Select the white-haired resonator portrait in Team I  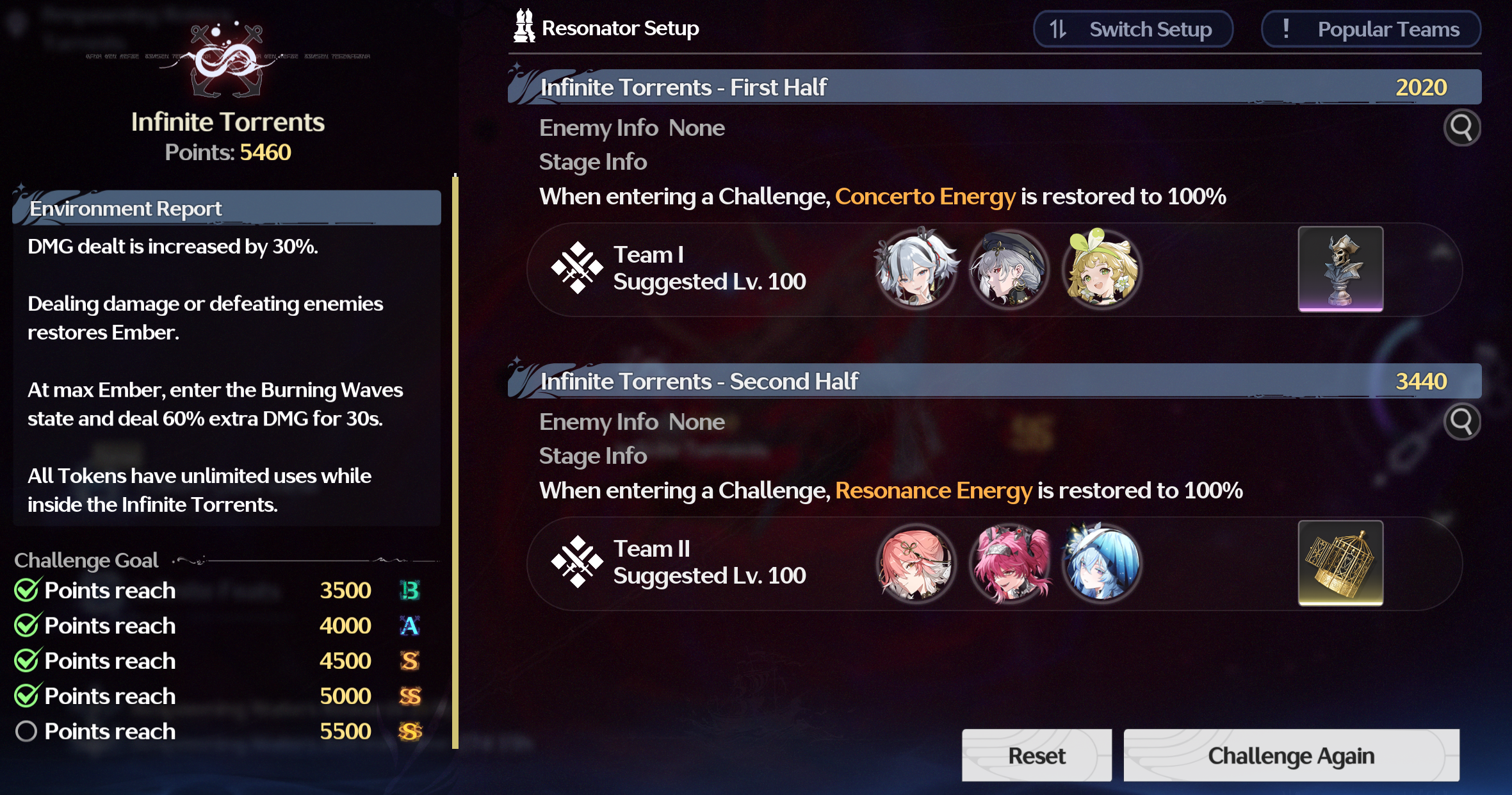pos(916,269)
